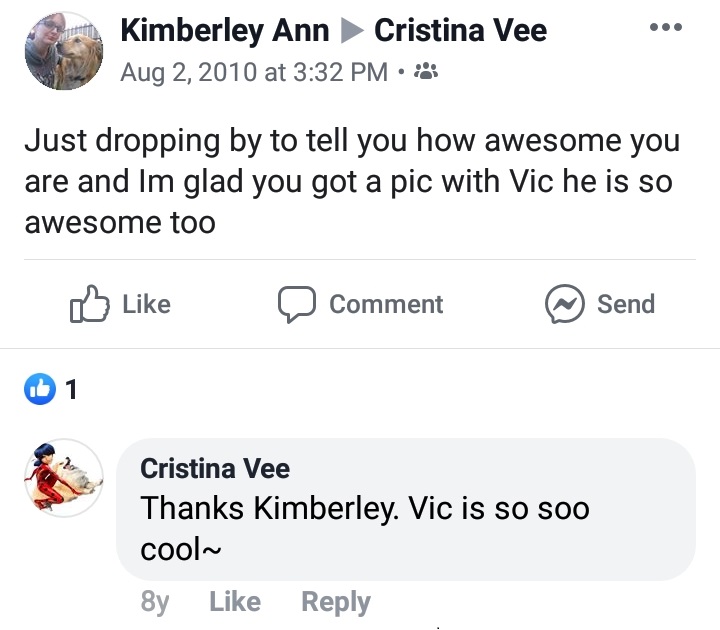Click the Send text label
The image size is (720, 630).
coord(626,304)
